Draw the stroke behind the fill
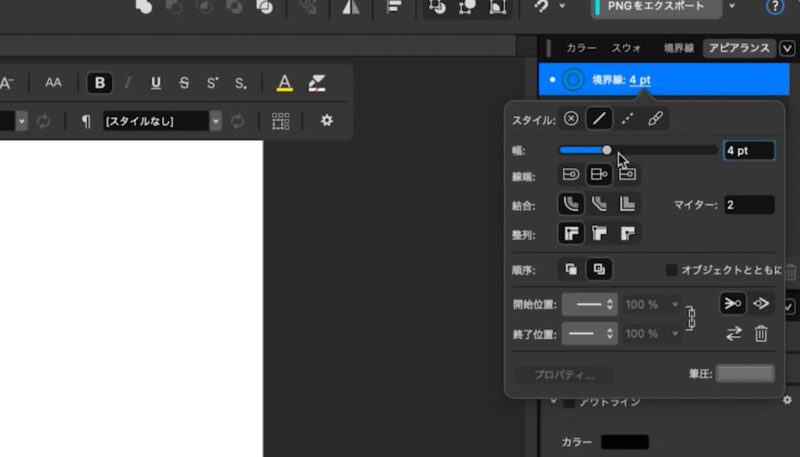Screen dimensions: 800x457 coord(571,269)
